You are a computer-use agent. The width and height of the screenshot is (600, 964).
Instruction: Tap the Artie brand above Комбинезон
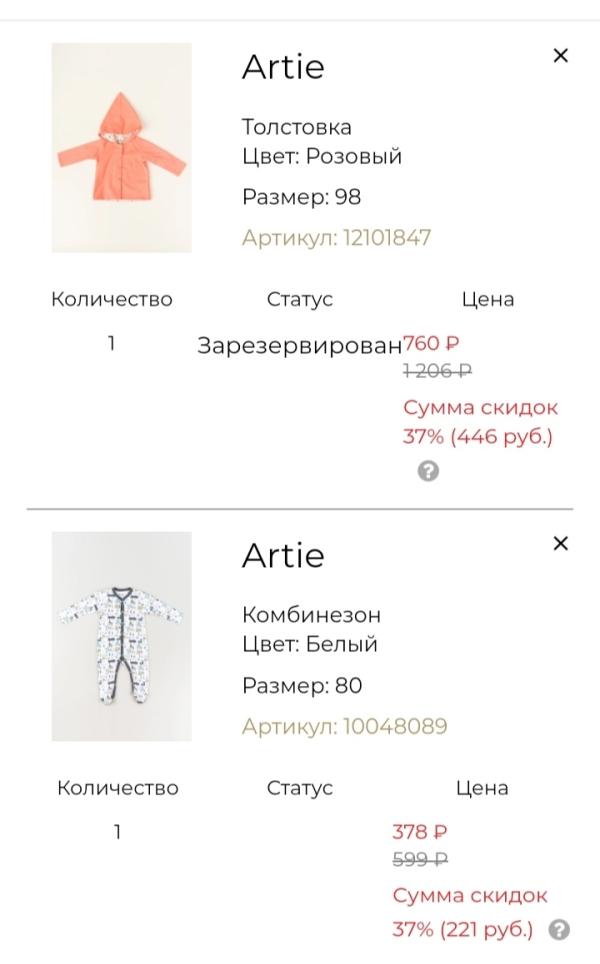(283, 555)
